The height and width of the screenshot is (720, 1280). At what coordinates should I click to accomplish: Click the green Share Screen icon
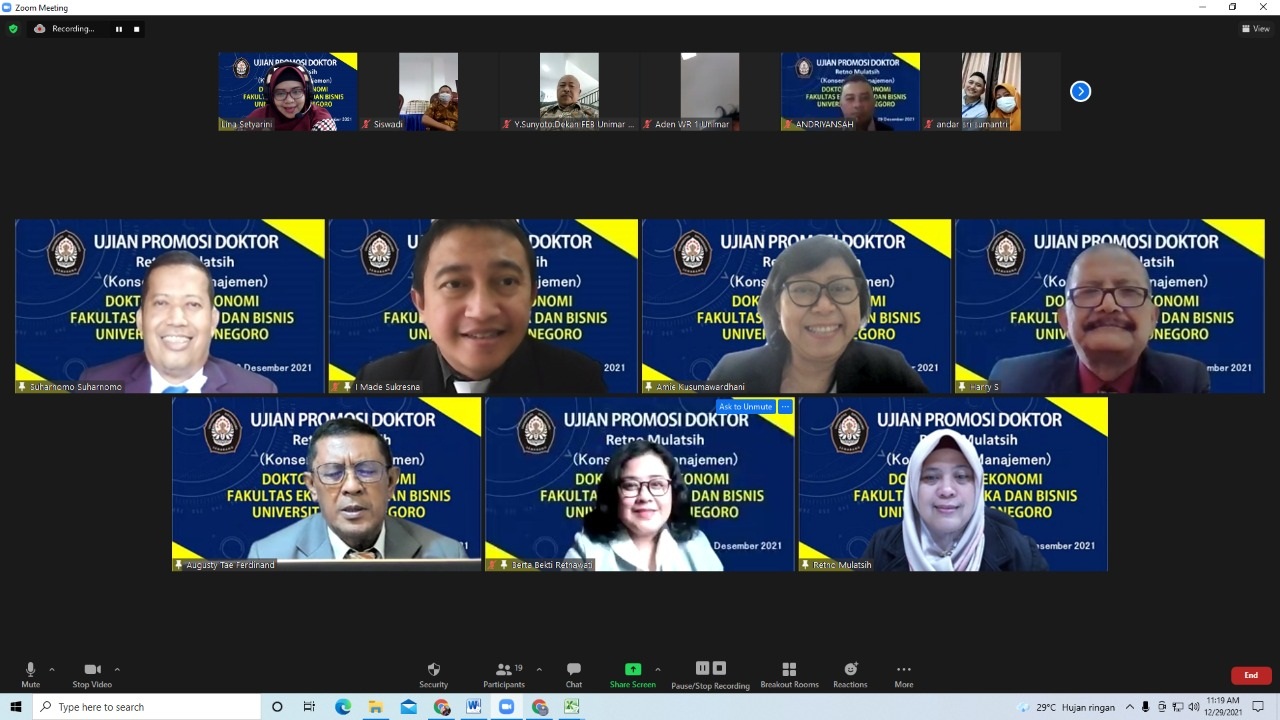pos(632,669)
